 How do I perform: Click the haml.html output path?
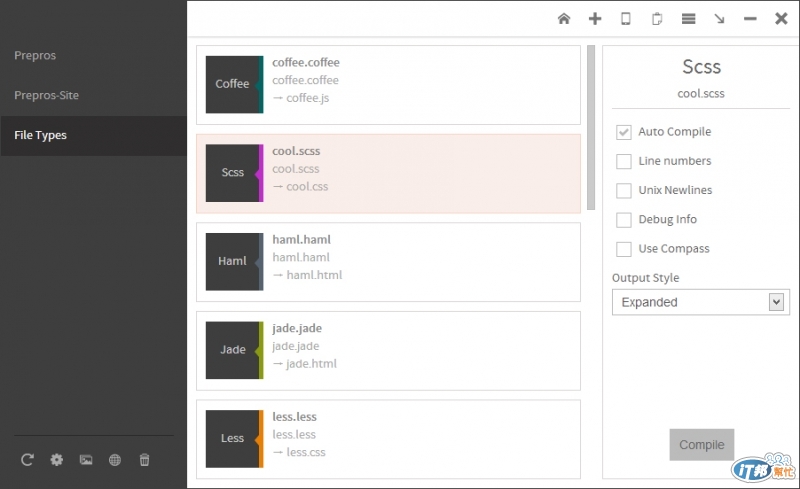[x=314, y=275]
